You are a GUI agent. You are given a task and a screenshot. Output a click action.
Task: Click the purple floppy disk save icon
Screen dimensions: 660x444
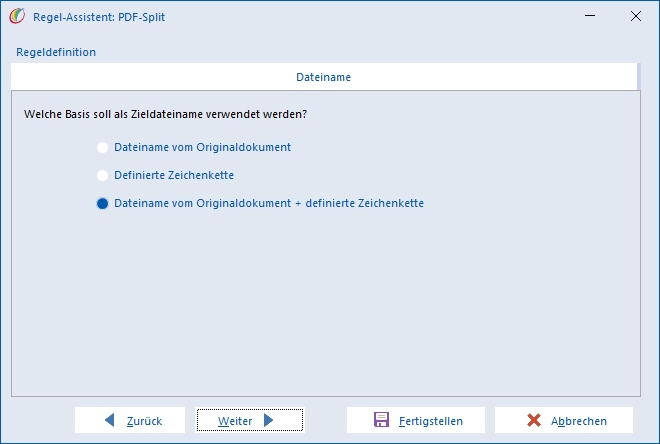381,420
